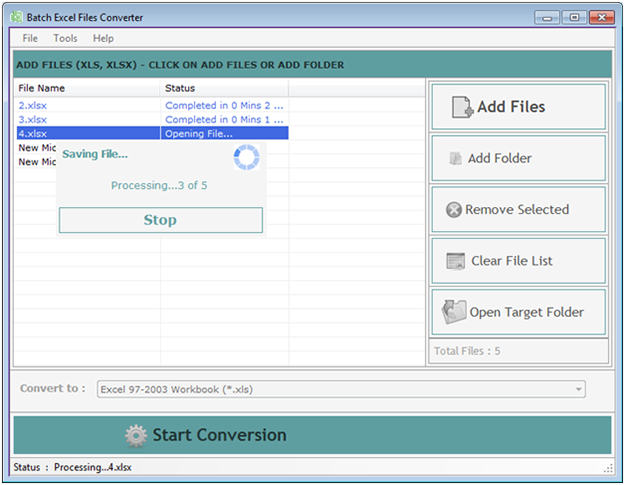Viewport: 625px width, 485px height.
Task: Open the Tools menu
Action: [x=65, y=38]
